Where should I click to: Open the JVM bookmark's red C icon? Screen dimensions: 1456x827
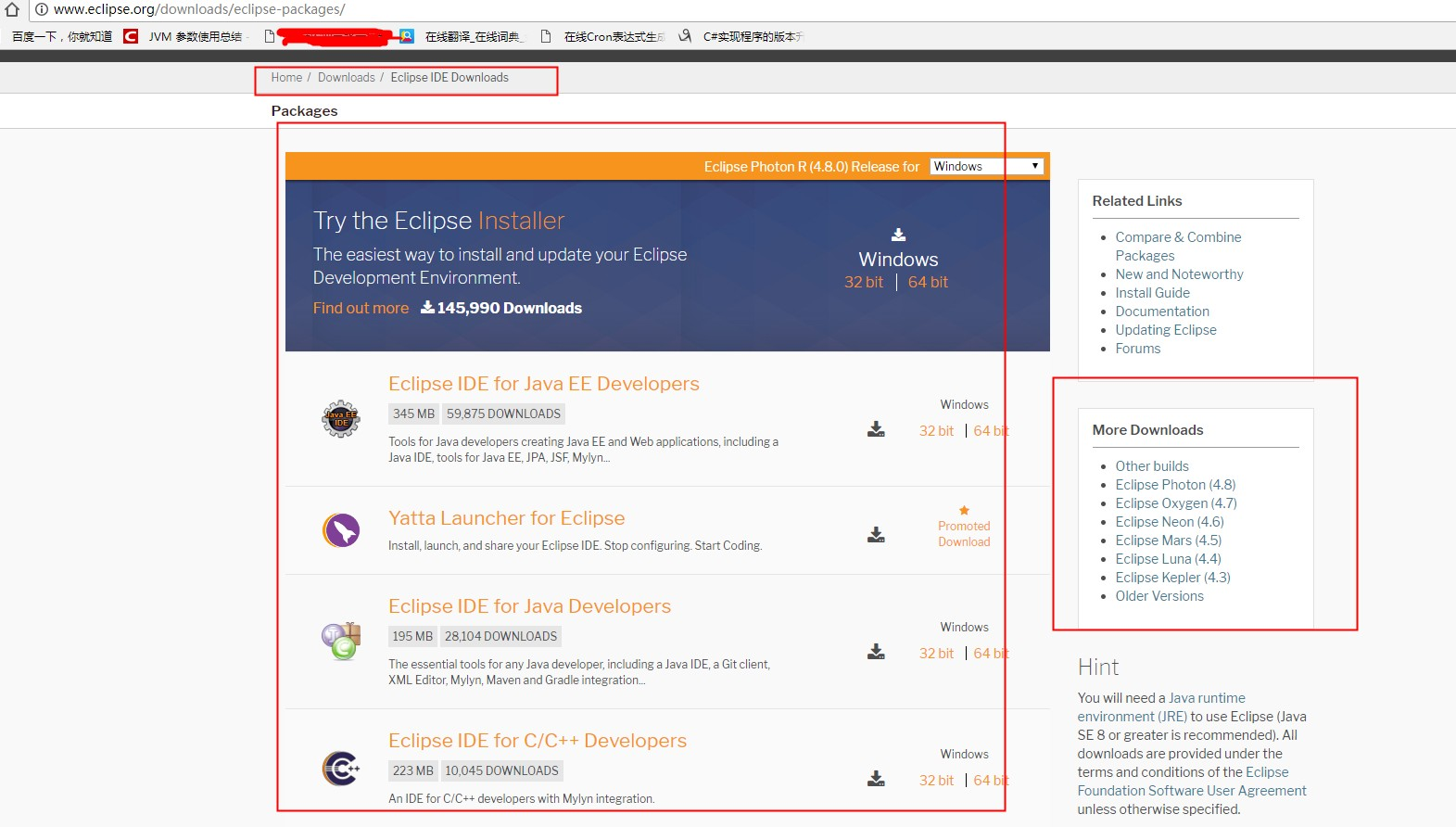[x=131, y=36]
